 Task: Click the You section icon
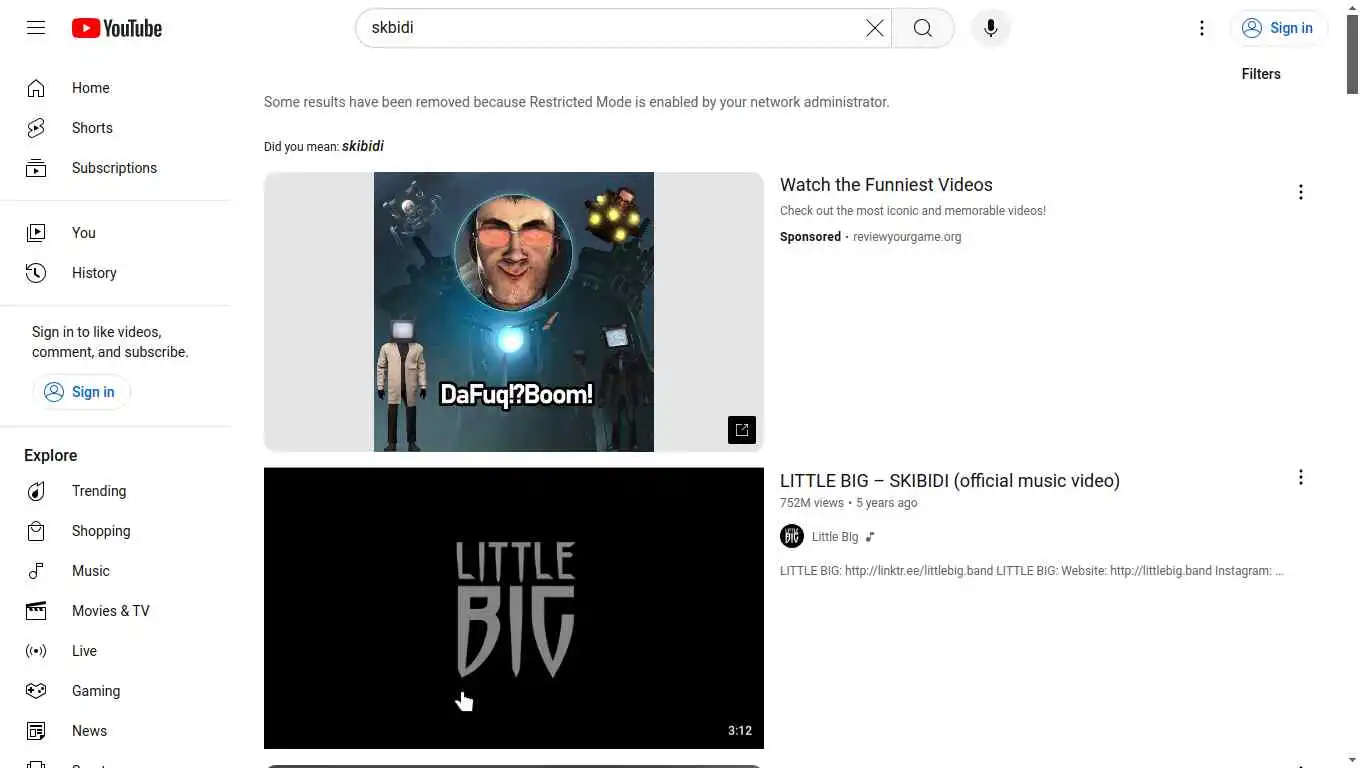36,233
